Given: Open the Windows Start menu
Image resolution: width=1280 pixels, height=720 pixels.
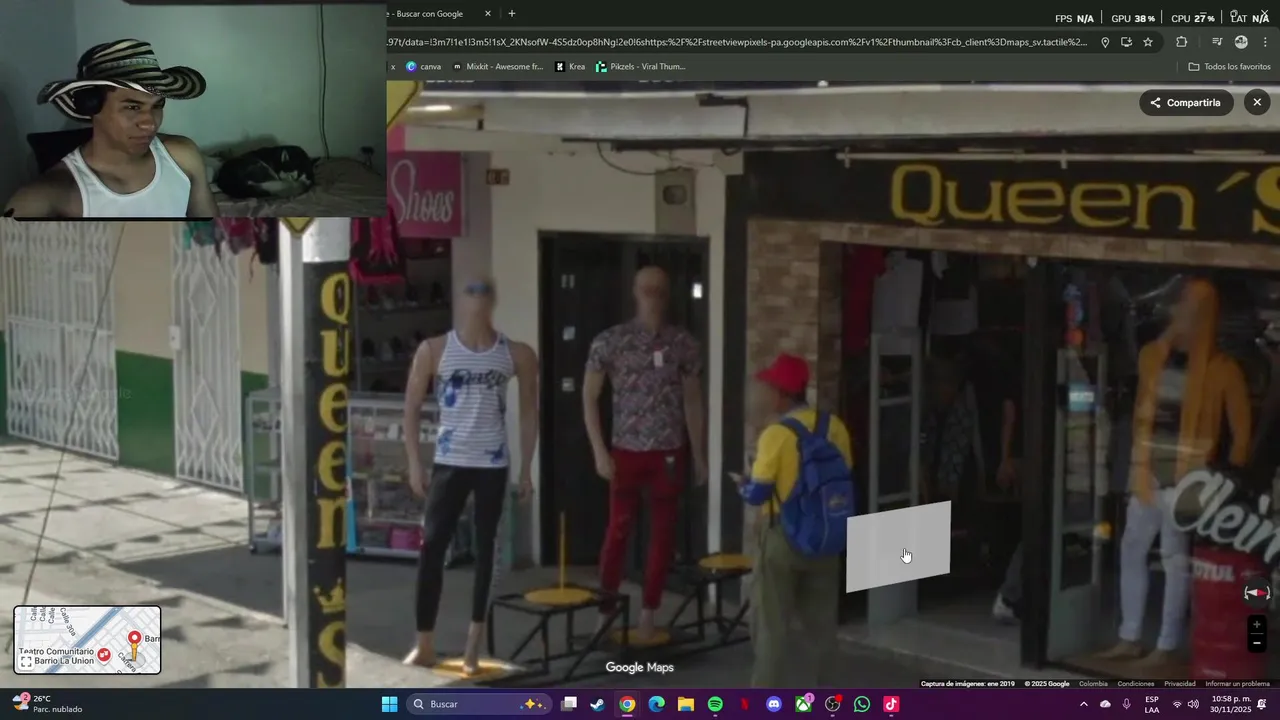Looking at the screenshot, I should tap(389, 704).
